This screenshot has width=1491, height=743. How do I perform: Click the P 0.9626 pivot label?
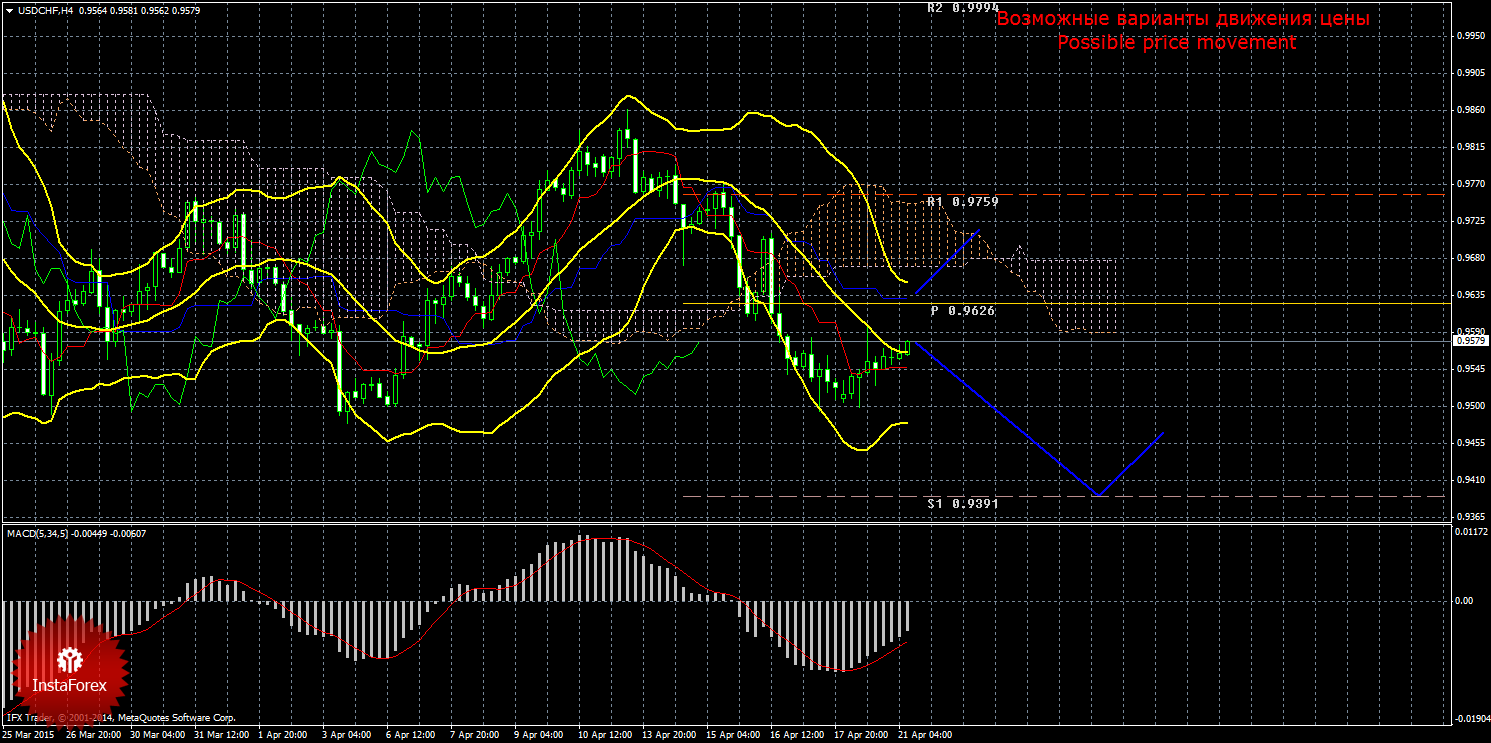[962, 311]
